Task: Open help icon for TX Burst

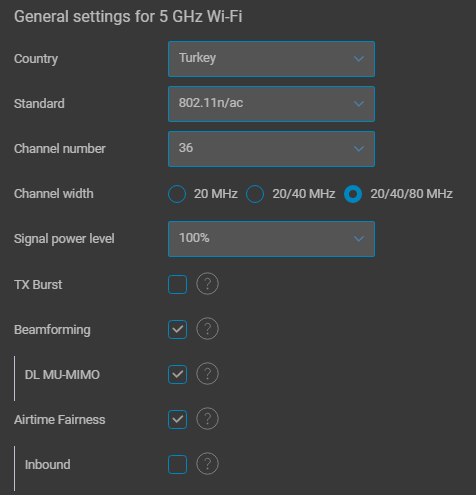Action: [207, 284]
